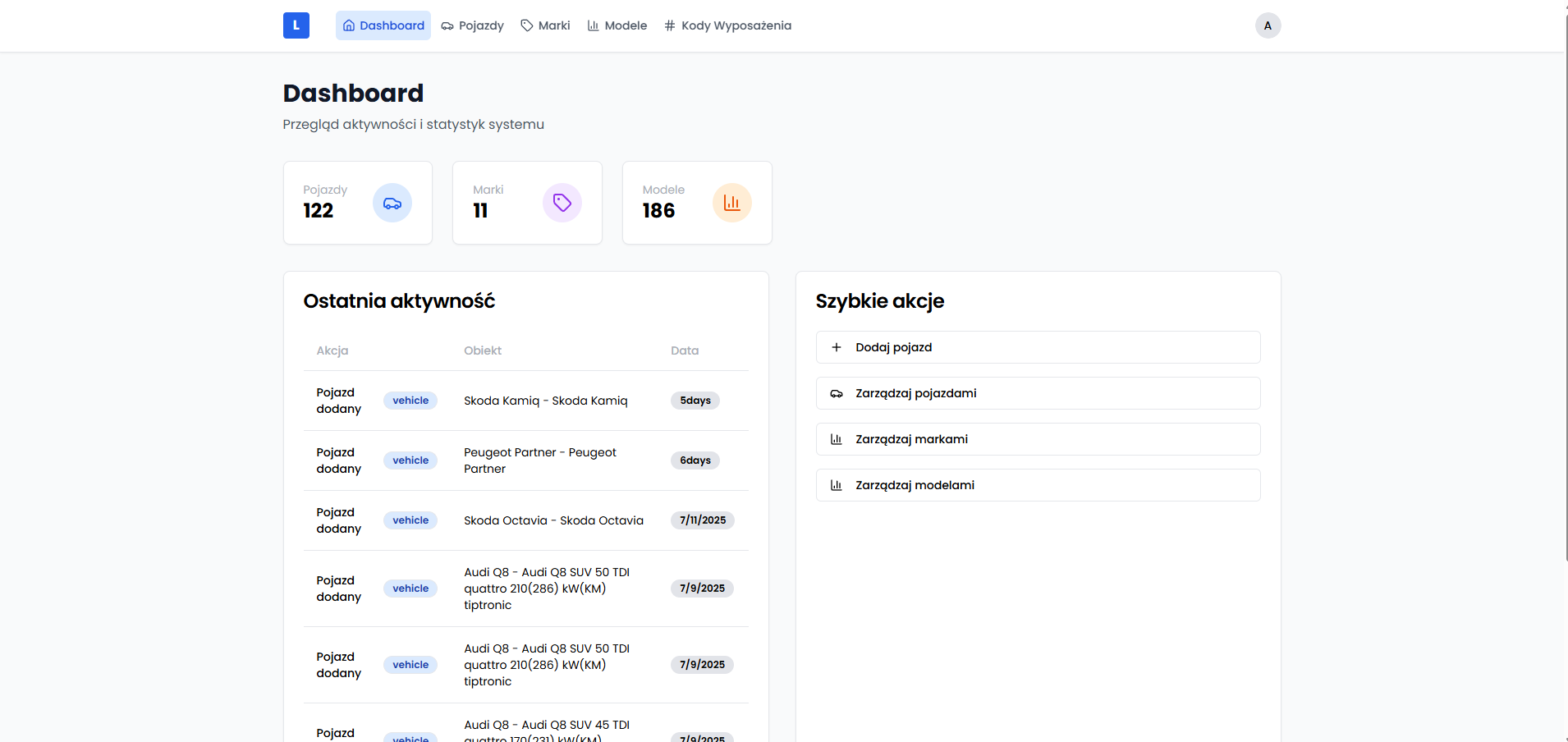
Task: Select the home icon next to Dashboard
Action: [x=349, y=25]
